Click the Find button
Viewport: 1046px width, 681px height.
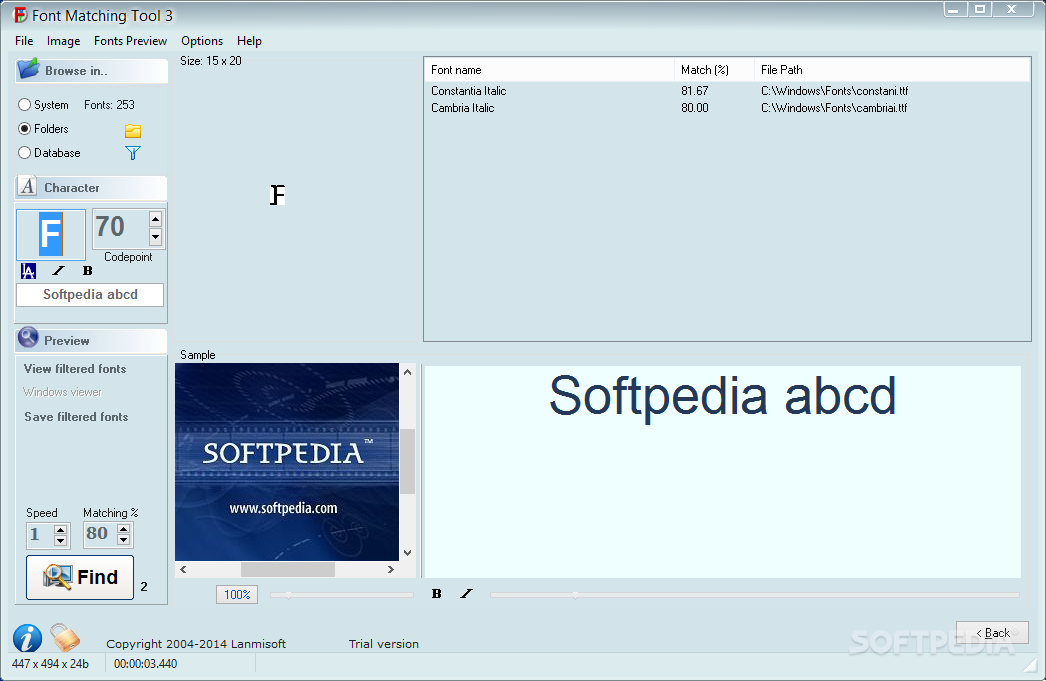click(x=80, y=577)
